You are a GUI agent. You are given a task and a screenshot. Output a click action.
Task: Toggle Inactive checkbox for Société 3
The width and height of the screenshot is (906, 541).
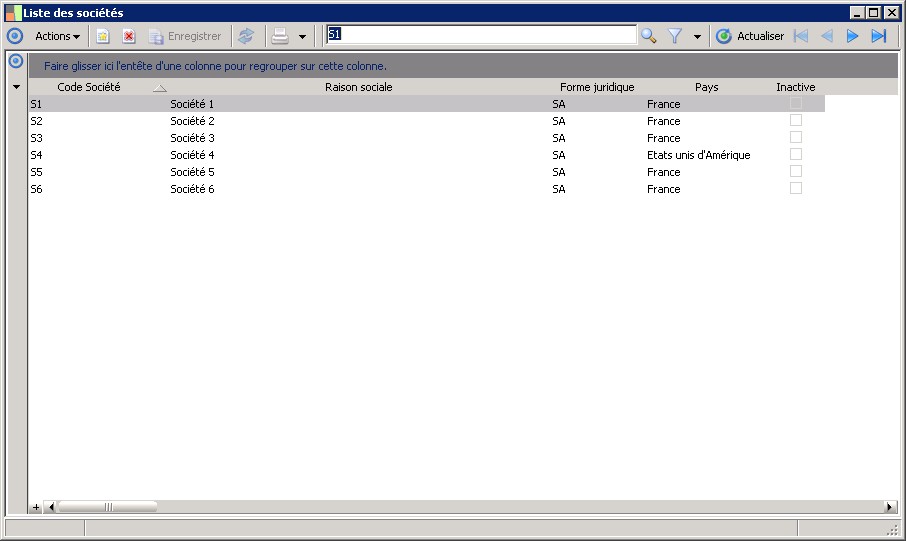tap(796, 138)
